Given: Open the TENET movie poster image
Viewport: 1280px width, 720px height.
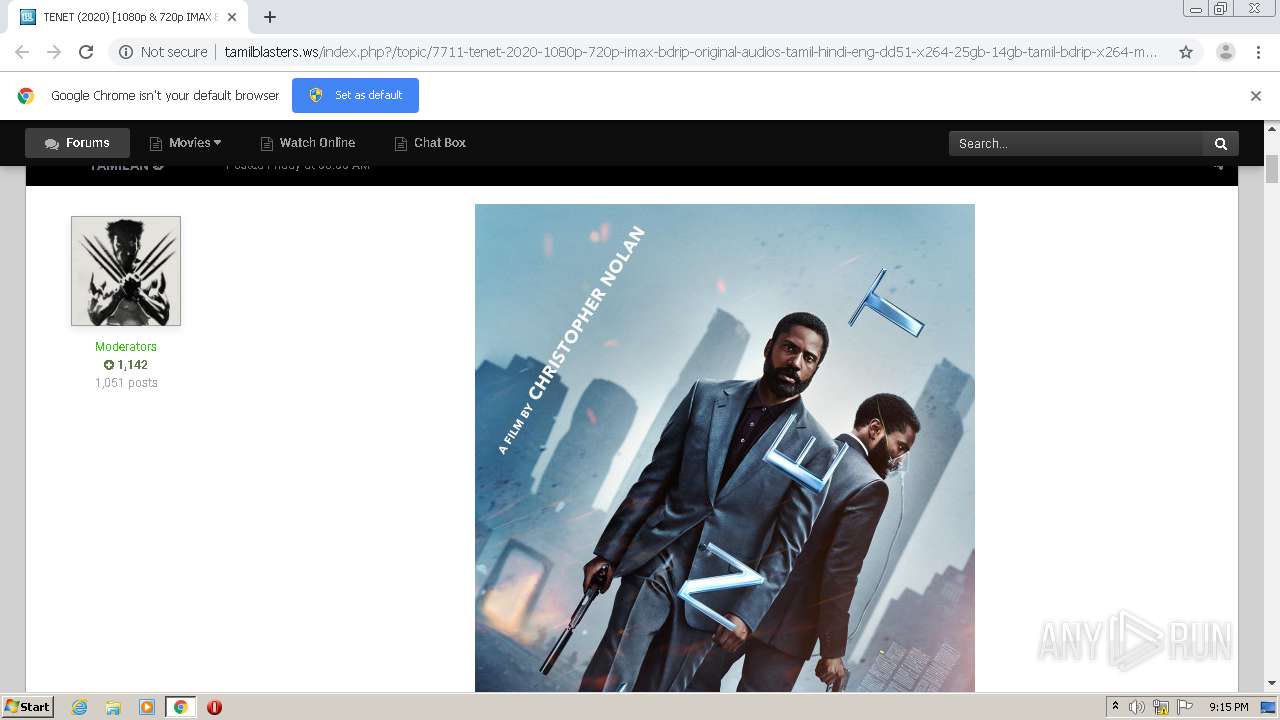Looking at the screenshot, I should (725, 448).
